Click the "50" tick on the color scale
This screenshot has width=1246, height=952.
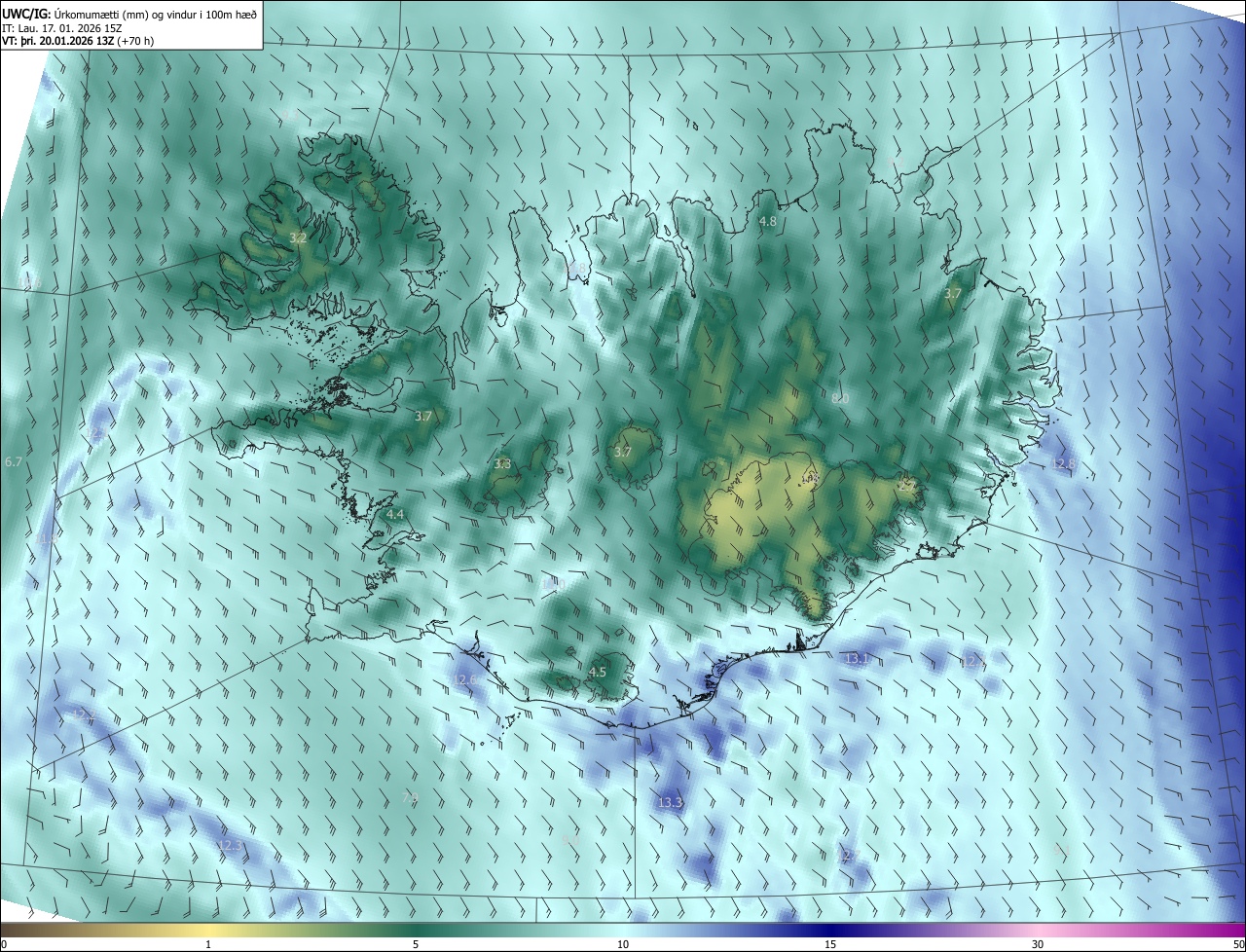1238,944
